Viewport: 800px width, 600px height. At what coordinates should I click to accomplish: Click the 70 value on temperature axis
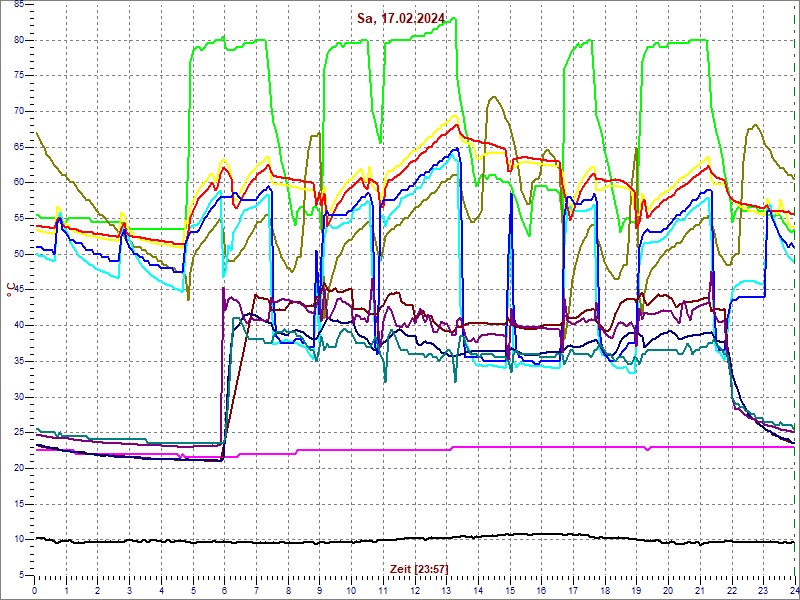click(18, 112)
